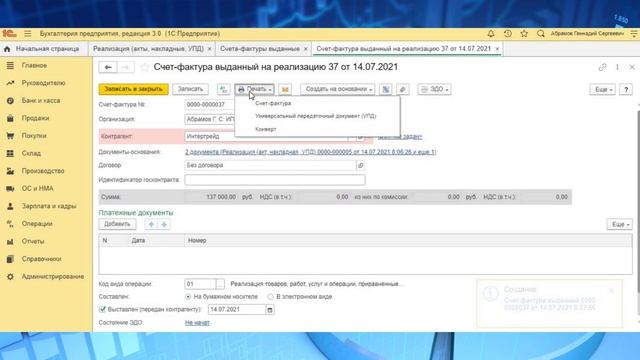Open favorites star in top bar
Image resolution: width=640 pixels, height=360 pixels.
point(524,33)
